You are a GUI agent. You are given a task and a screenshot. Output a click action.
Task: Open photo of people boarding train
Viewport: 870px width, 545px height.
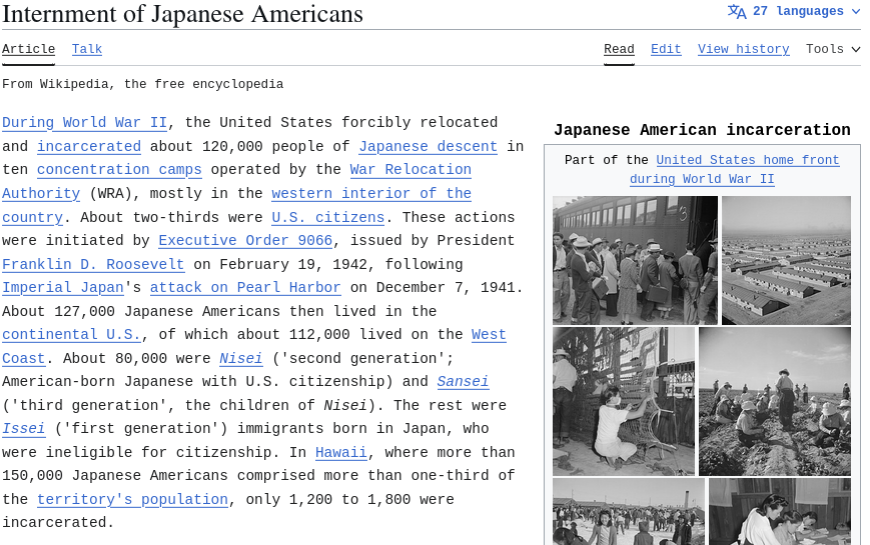635,260
